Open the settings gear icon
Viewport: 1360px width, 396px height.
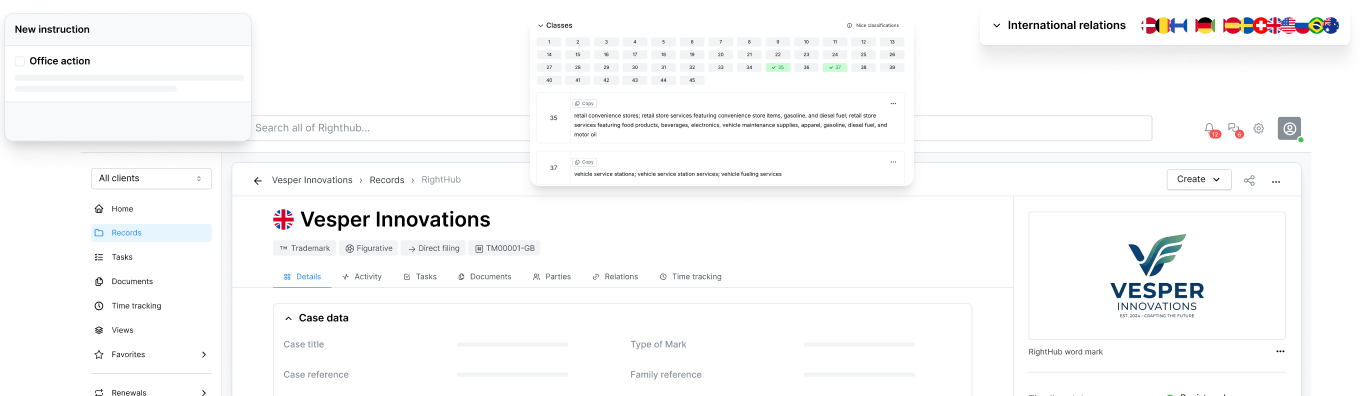[x=1259, y=128]
